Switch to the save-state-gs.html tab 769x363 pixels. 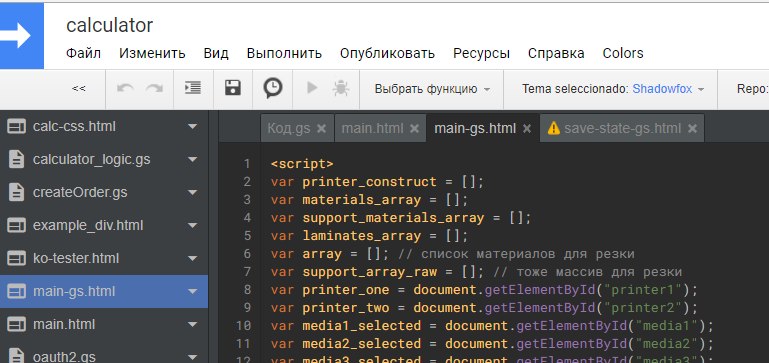(x=622, y=129)
